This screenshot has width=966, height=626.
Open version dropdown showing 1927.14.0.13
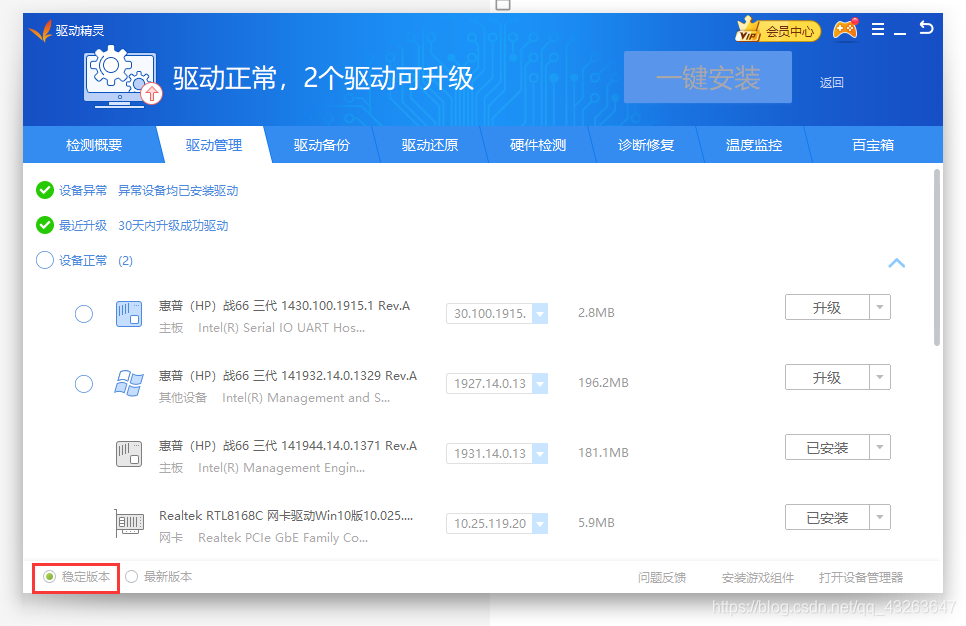click(x=540, y=383)
